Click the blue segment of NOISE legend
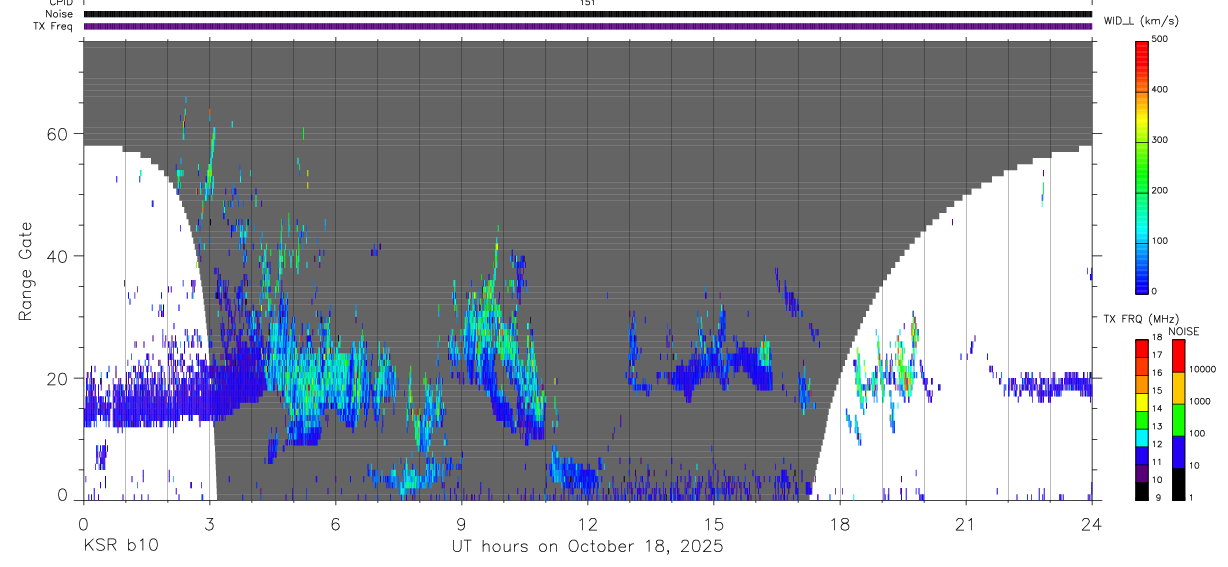This screenshot has height=567, width=1228. [1179, 452]
